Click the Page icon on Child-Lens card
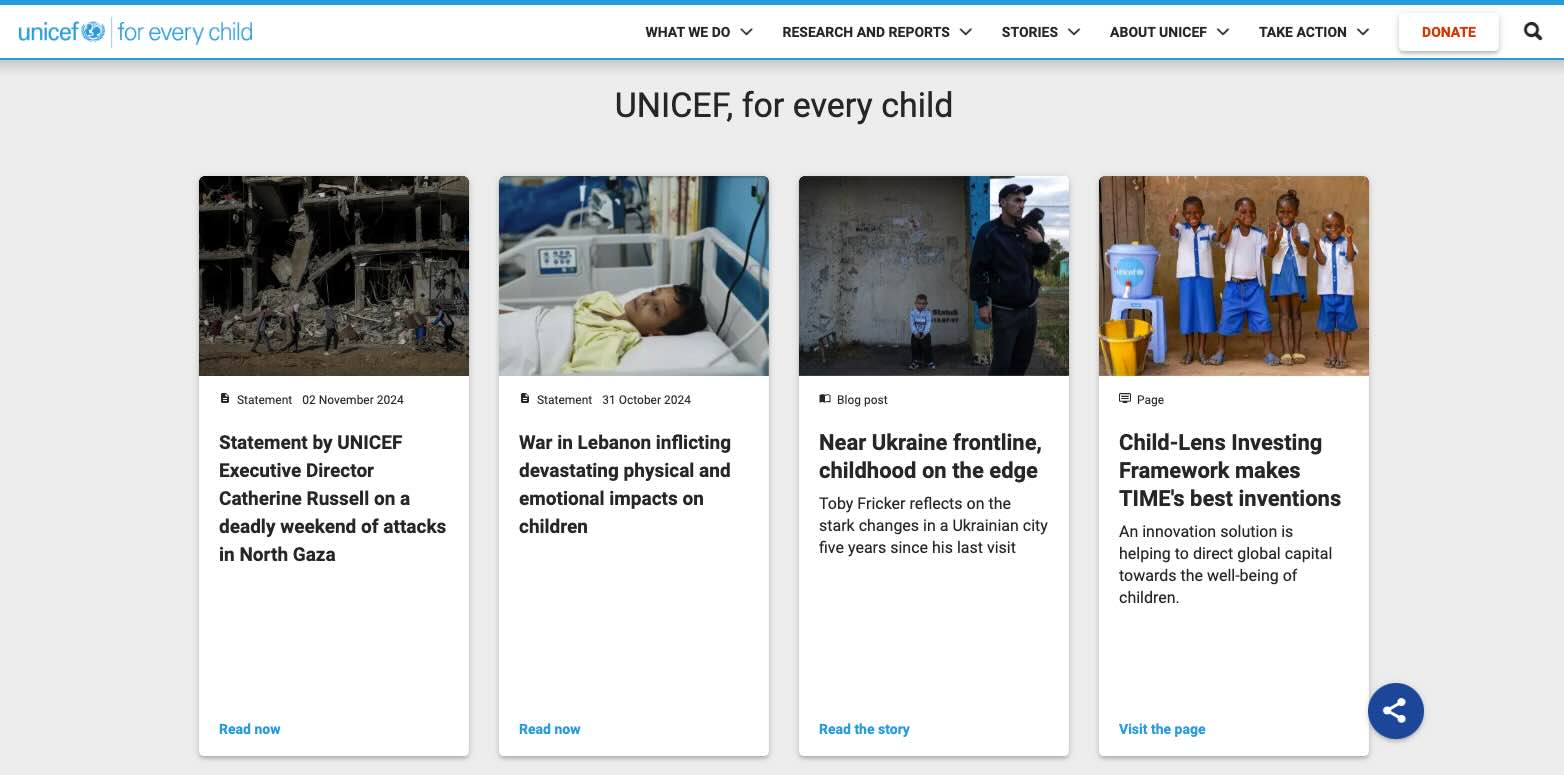This screenshot has width=1564, height=775. coord(1125,399)
